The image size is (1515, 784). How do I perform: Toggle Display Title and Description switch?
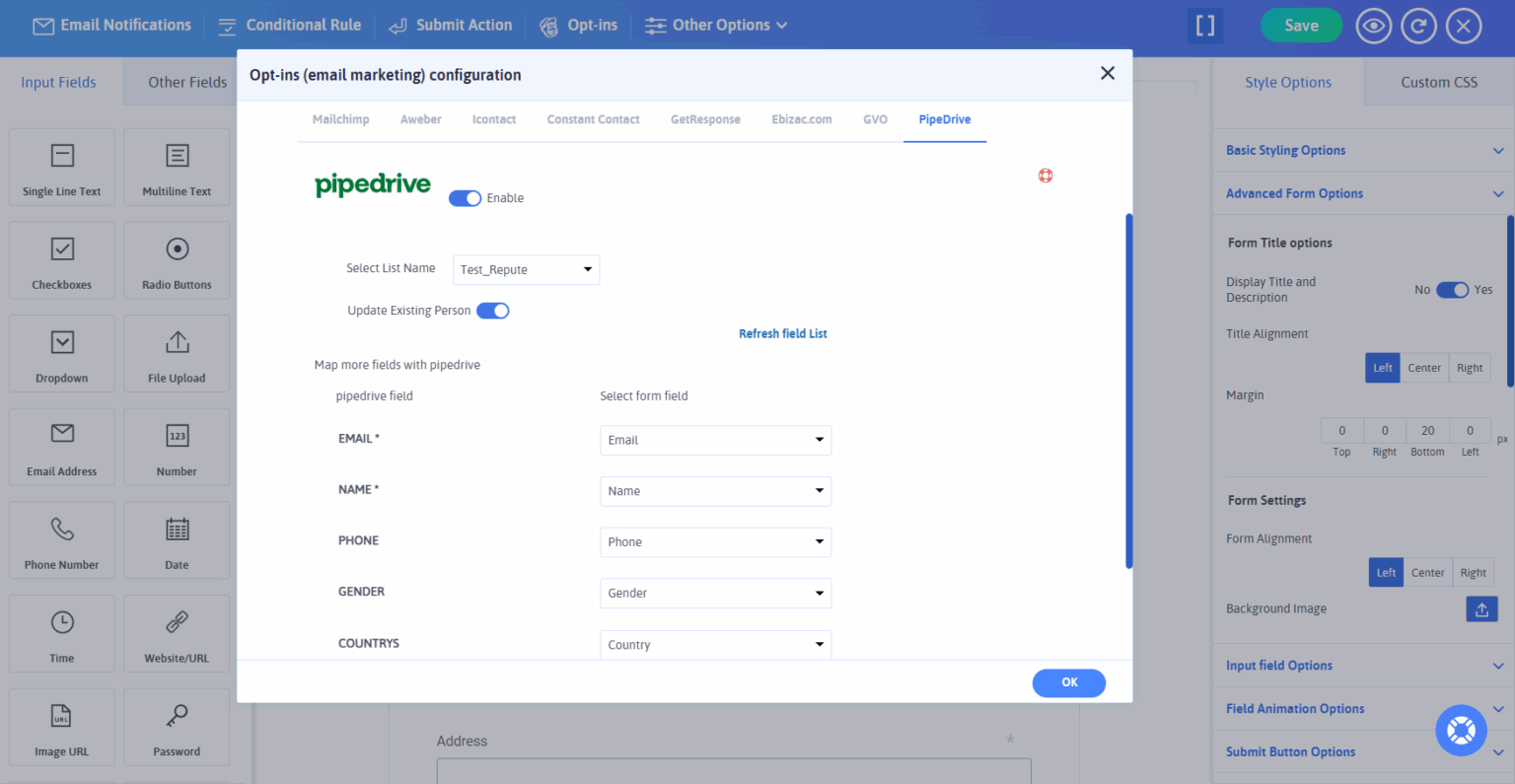1452,290
